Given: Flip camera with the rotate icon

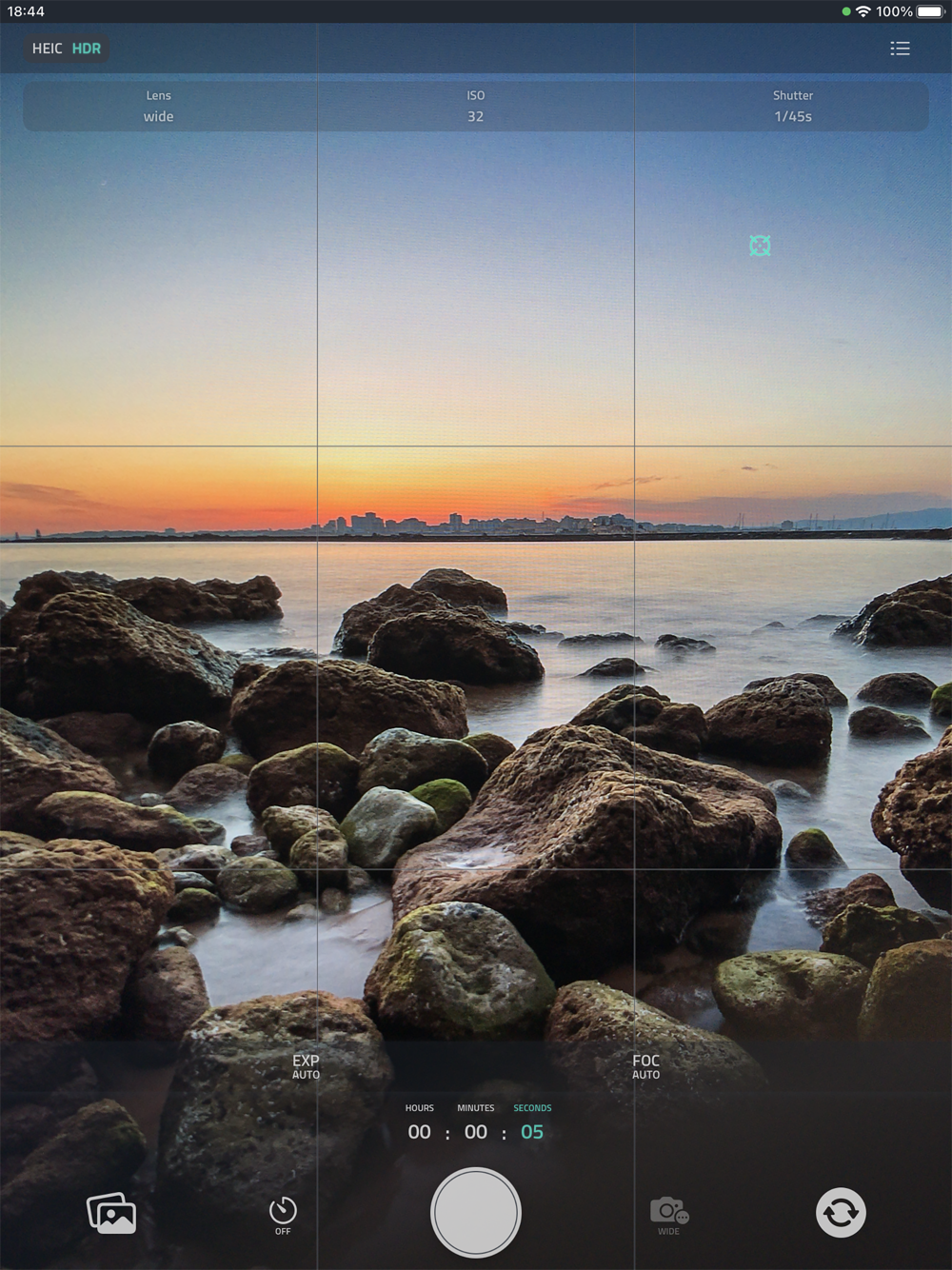Looking at the screenshot, I should tap(841, 1213).
